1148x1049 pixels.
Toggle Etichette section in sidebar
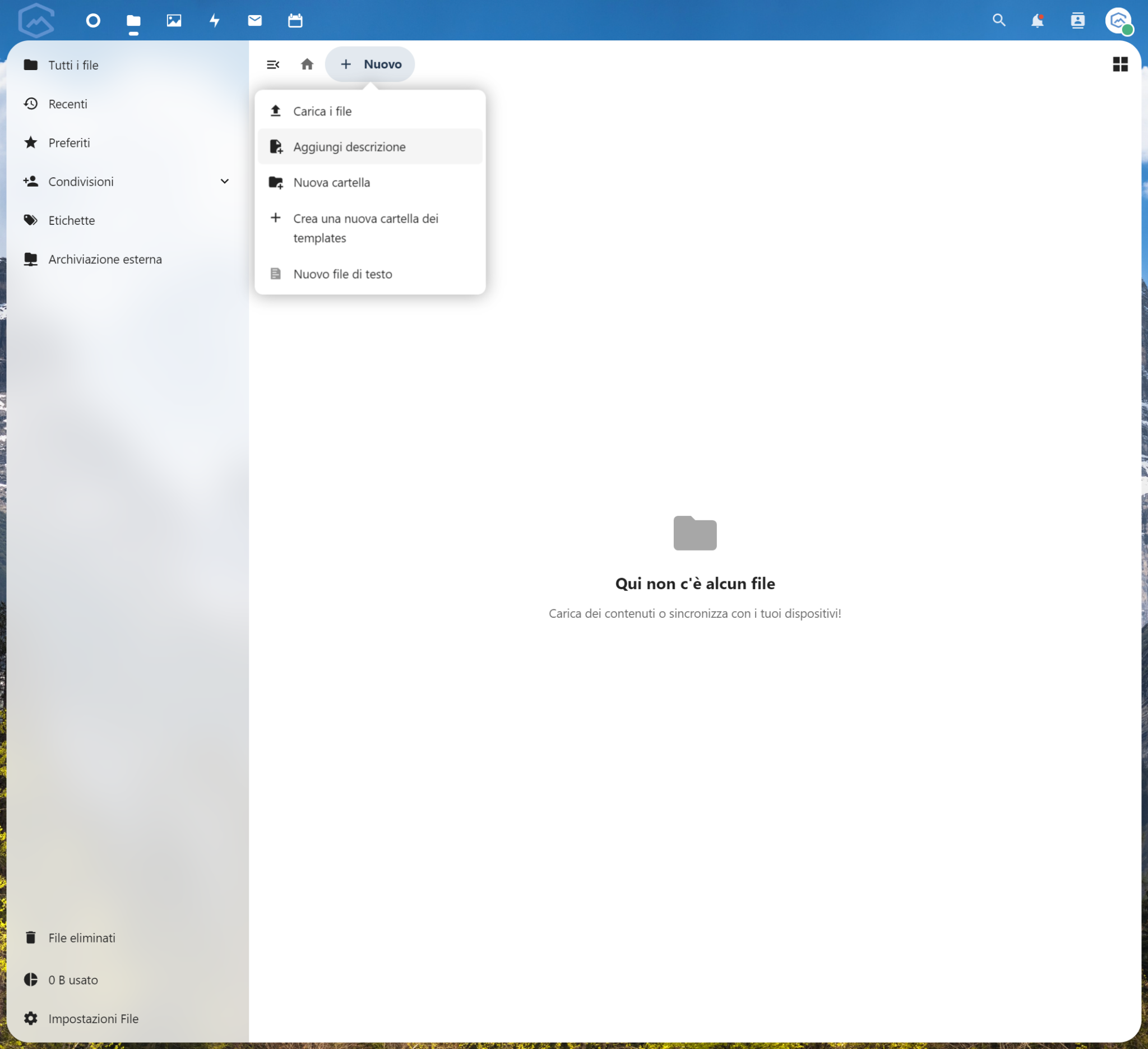pos(72,220)
